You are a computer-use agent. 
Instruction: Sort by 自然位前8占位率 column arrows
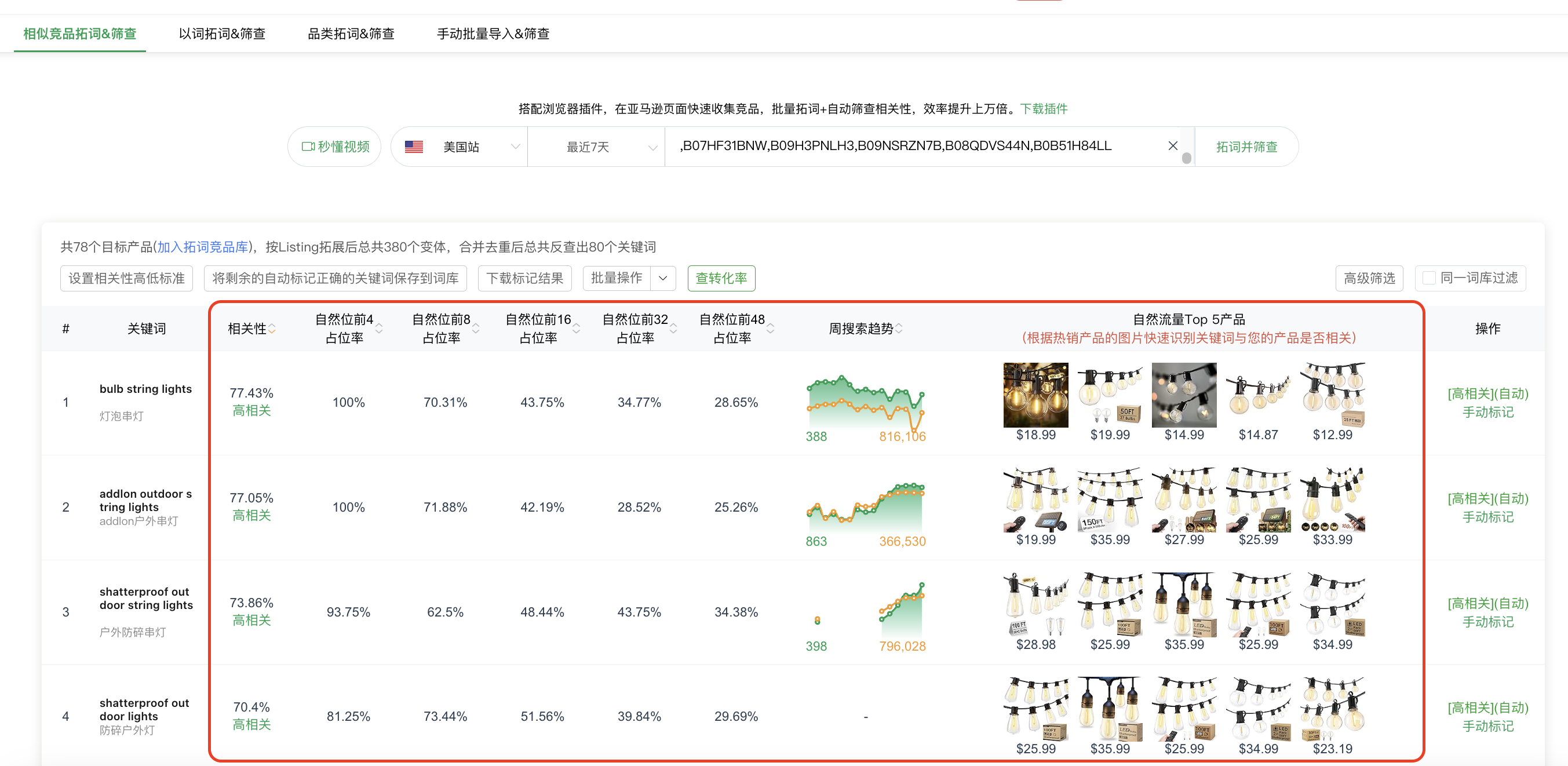476,329
